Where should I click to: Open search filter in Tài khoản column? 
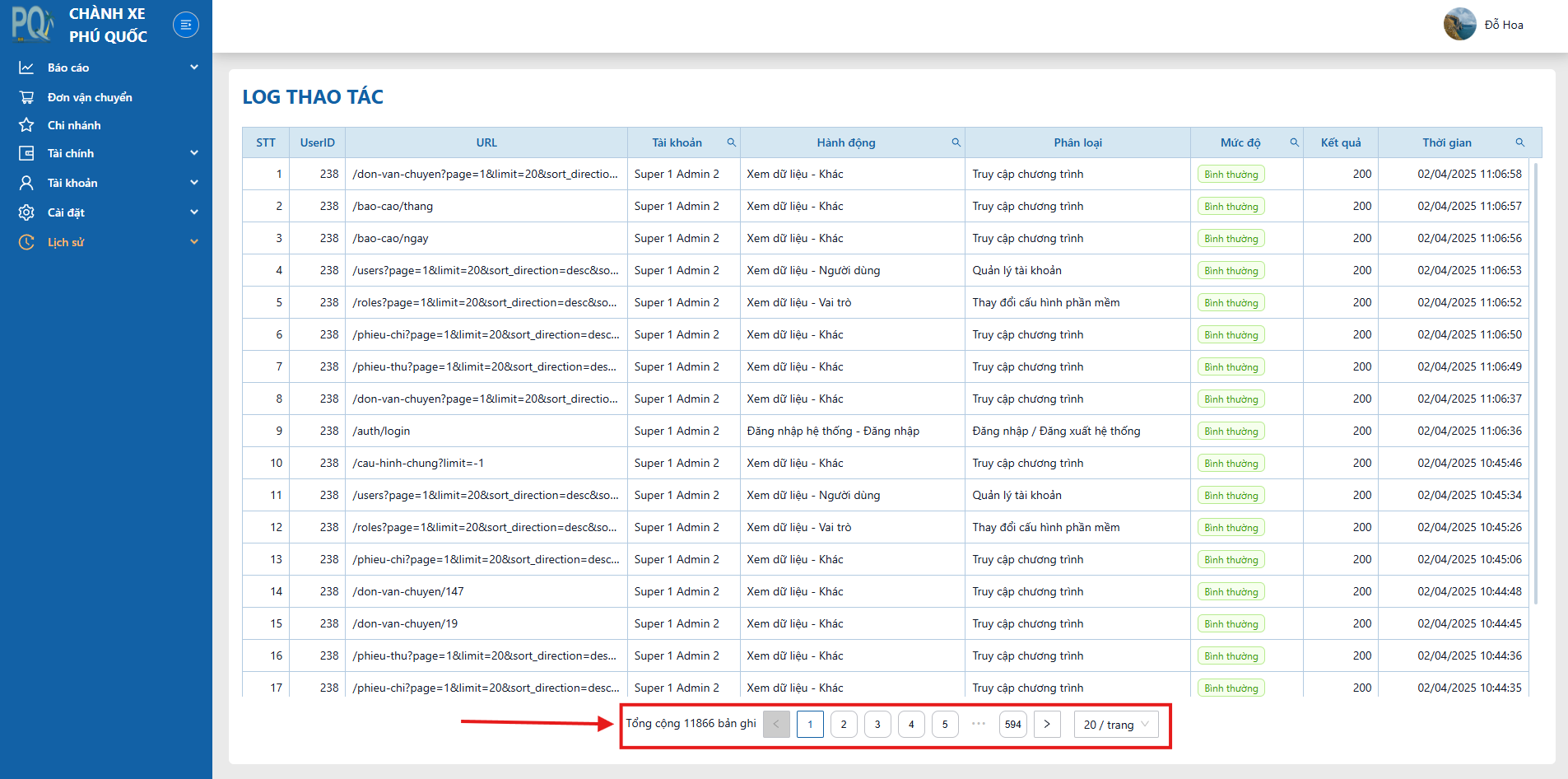pos(731,142)
